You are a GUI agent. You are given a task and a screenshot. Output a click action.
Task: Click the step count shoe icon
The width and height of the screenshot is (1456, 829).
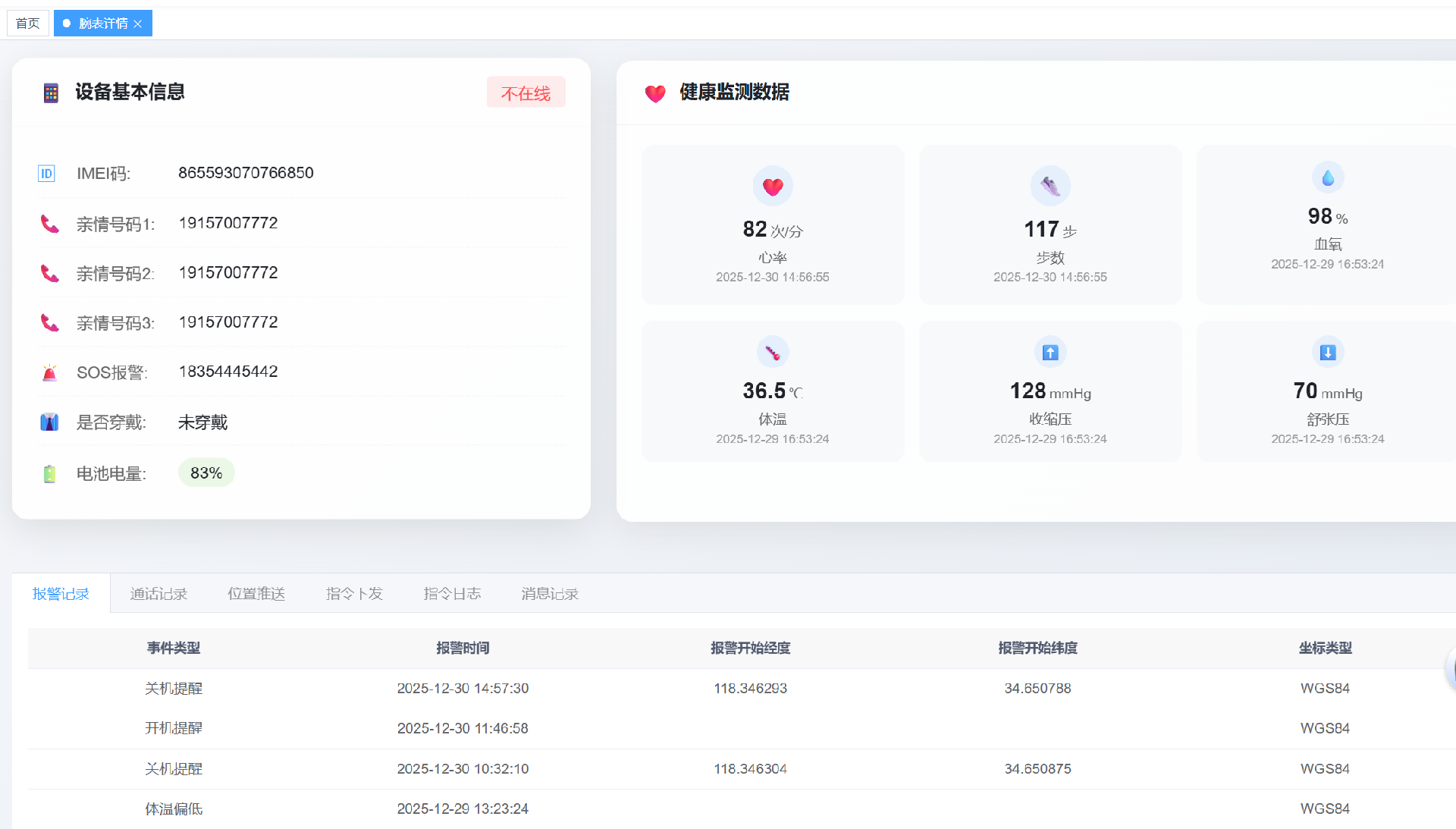coord(1050,187)
